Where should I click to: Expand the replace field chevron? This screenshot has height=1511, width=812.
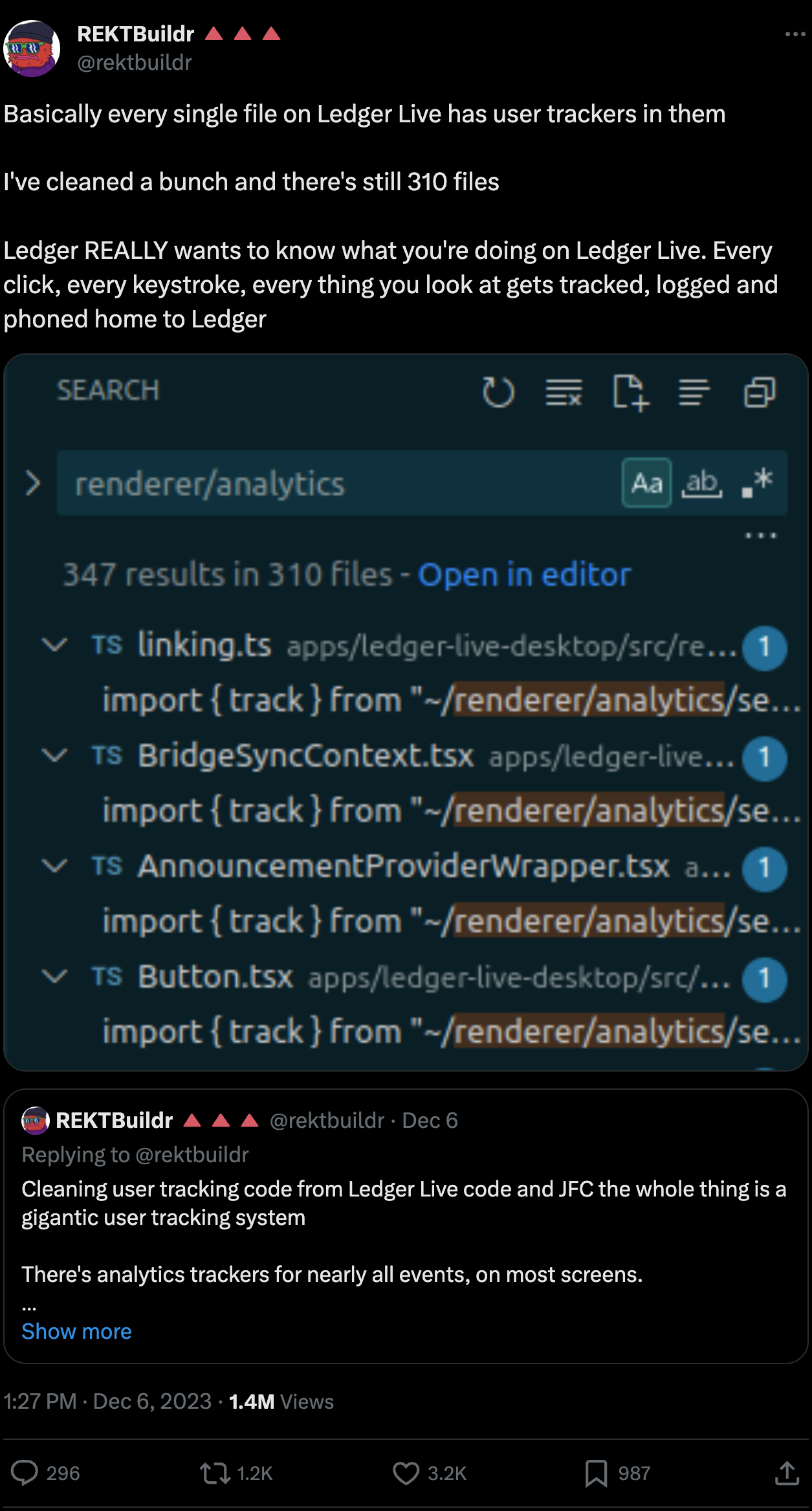click(x=33, y=483)
